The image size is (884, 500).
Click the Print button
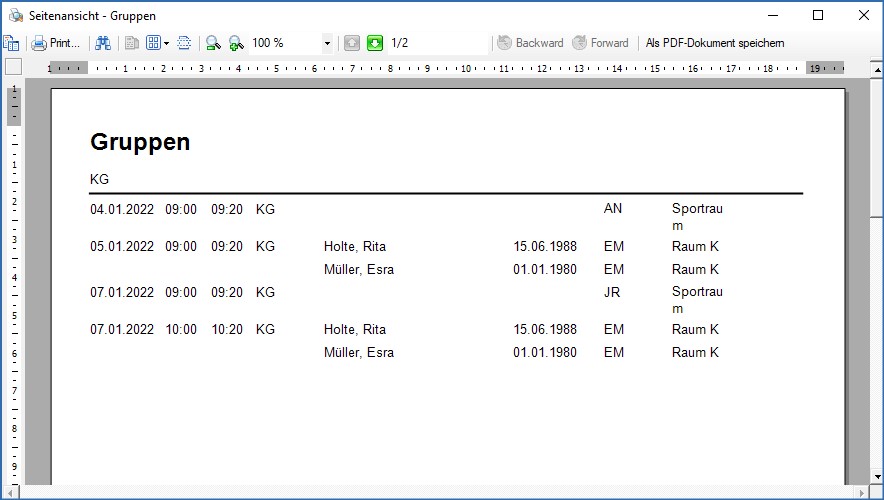tap(56, 43)
